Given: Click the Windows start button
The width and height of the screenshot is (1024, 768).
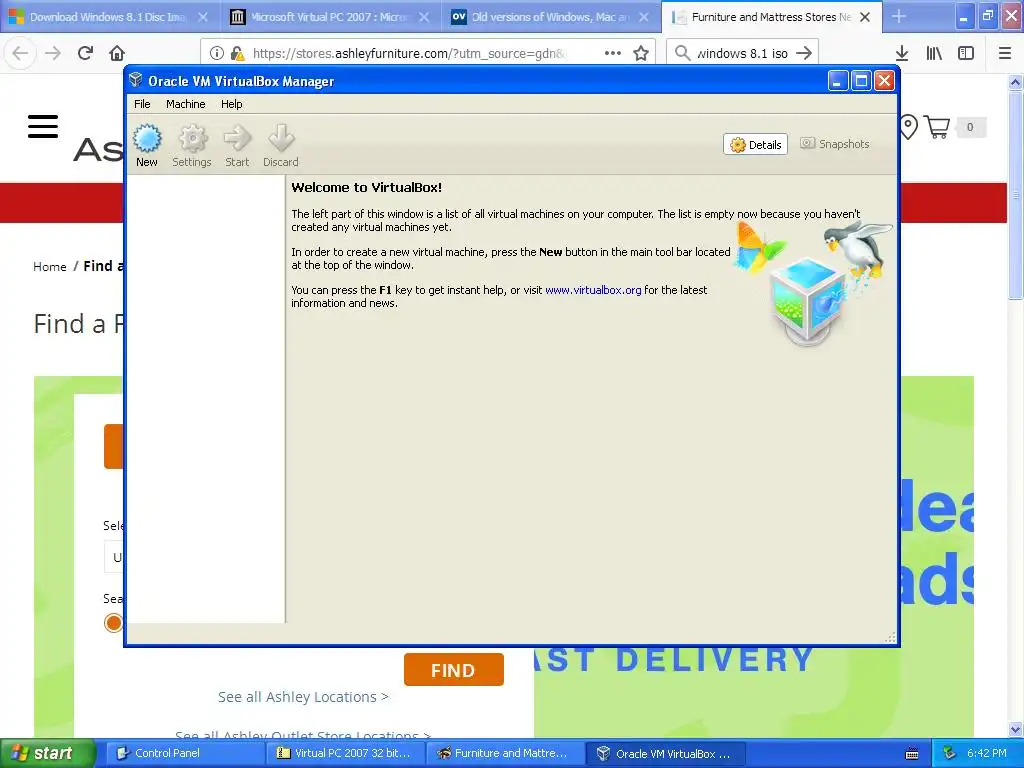Looking at the screenshot, I should click(48, 754).
